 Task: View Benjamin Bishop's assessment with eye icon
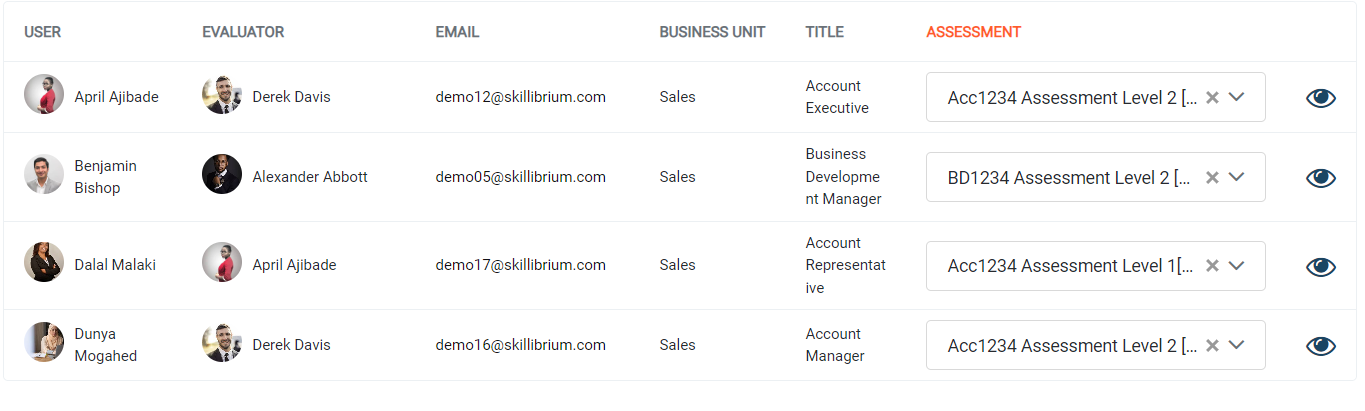pos(1321,177)
